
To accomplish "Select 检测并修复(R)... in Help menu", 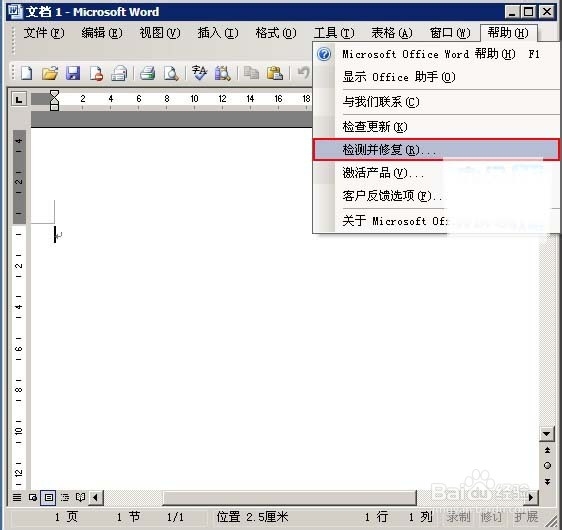I will pyautogui.click(x=436, y=149).
